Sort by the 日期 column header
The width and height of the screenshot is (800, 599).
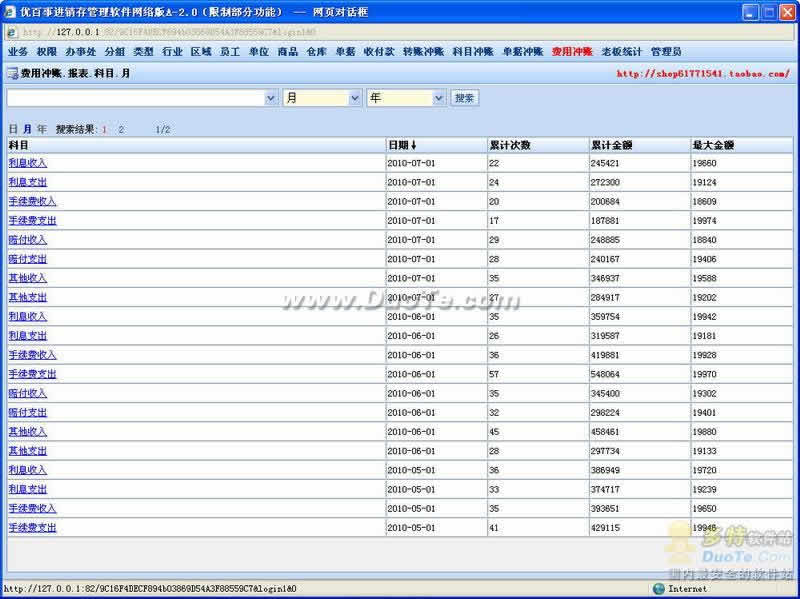click(402, 145)
